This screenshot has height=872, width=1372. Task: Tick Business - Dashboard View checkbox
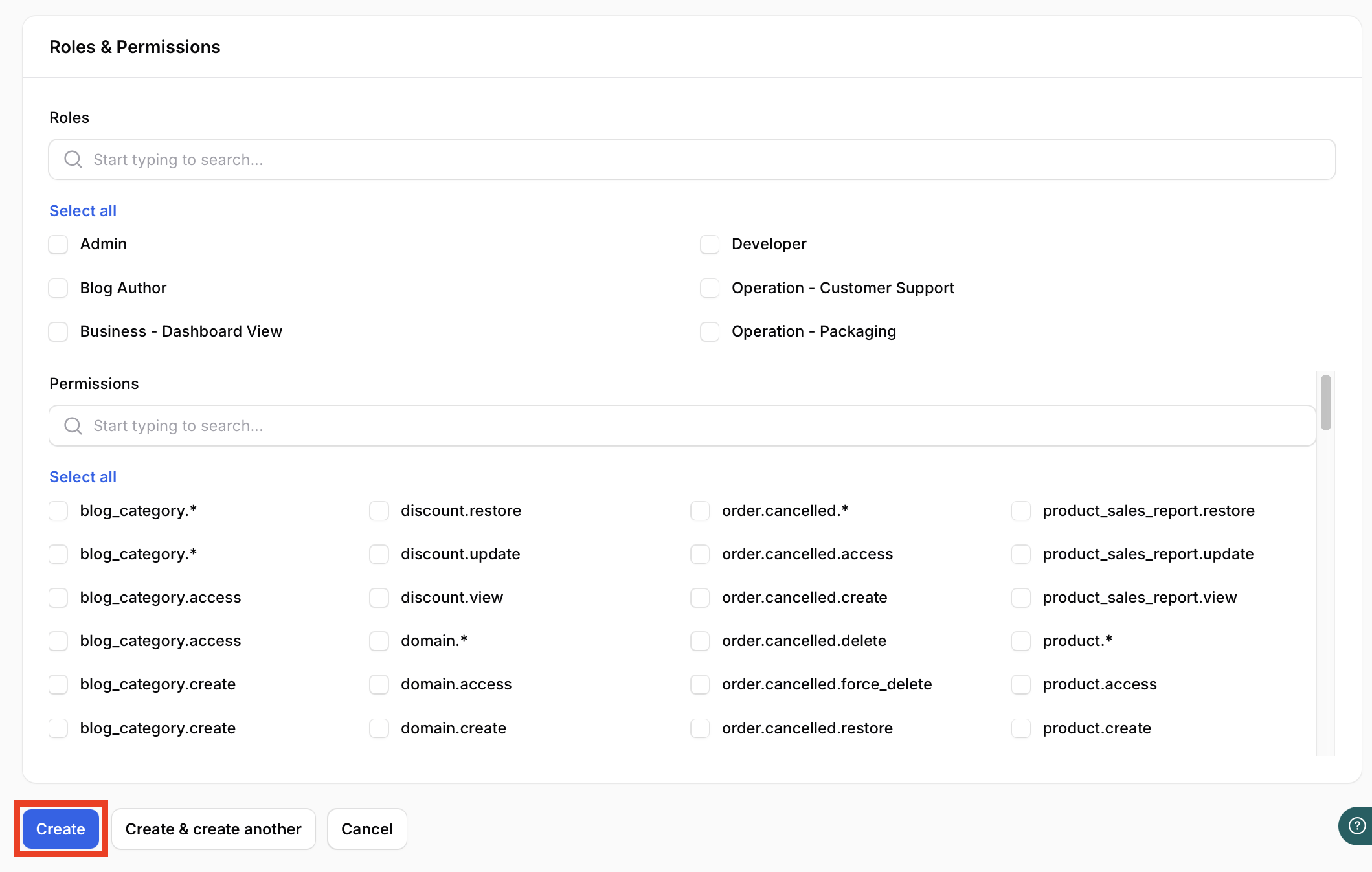tap(58, 331)
